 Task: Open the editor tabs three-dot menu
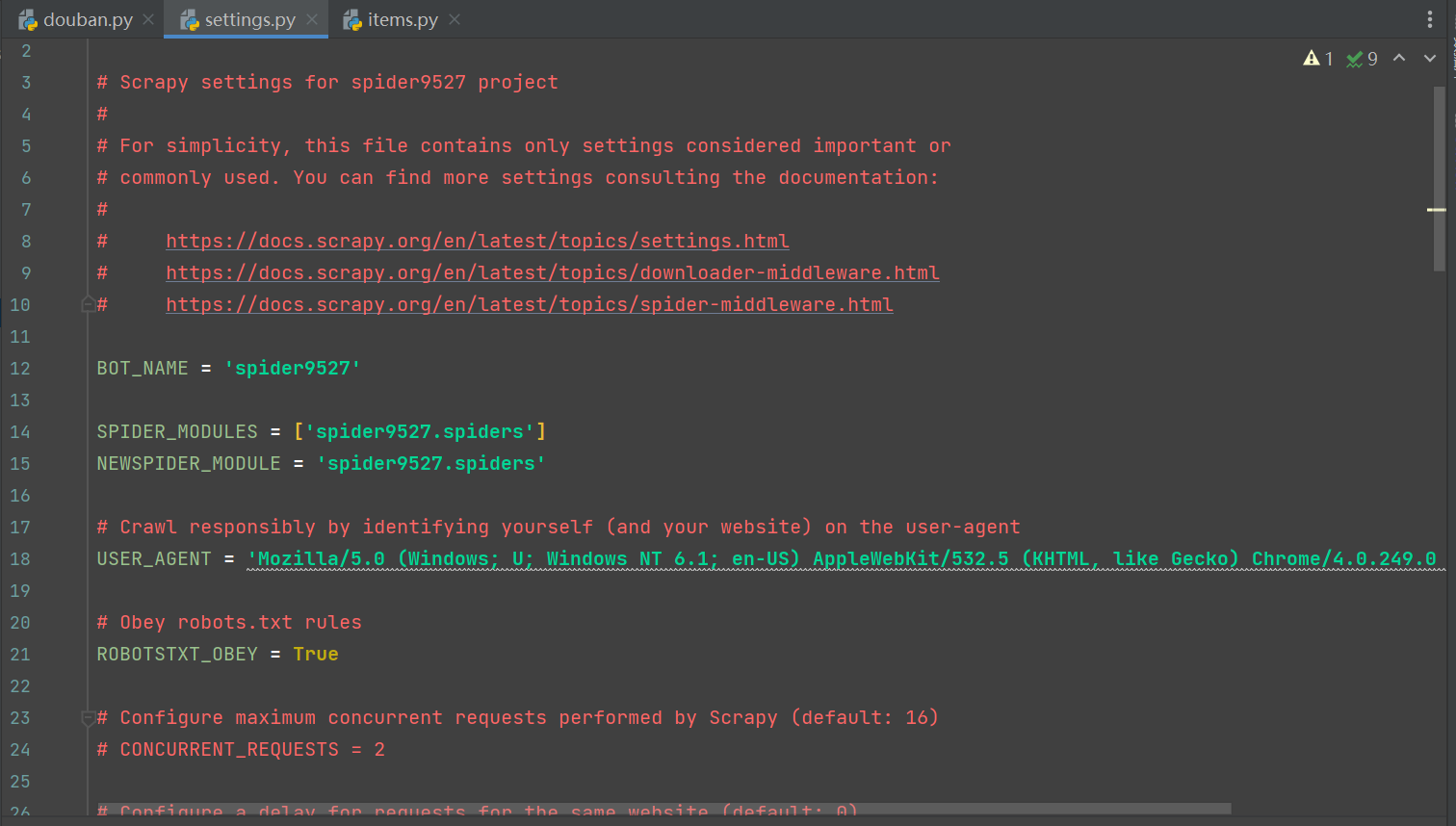[x=1430, y=19]
